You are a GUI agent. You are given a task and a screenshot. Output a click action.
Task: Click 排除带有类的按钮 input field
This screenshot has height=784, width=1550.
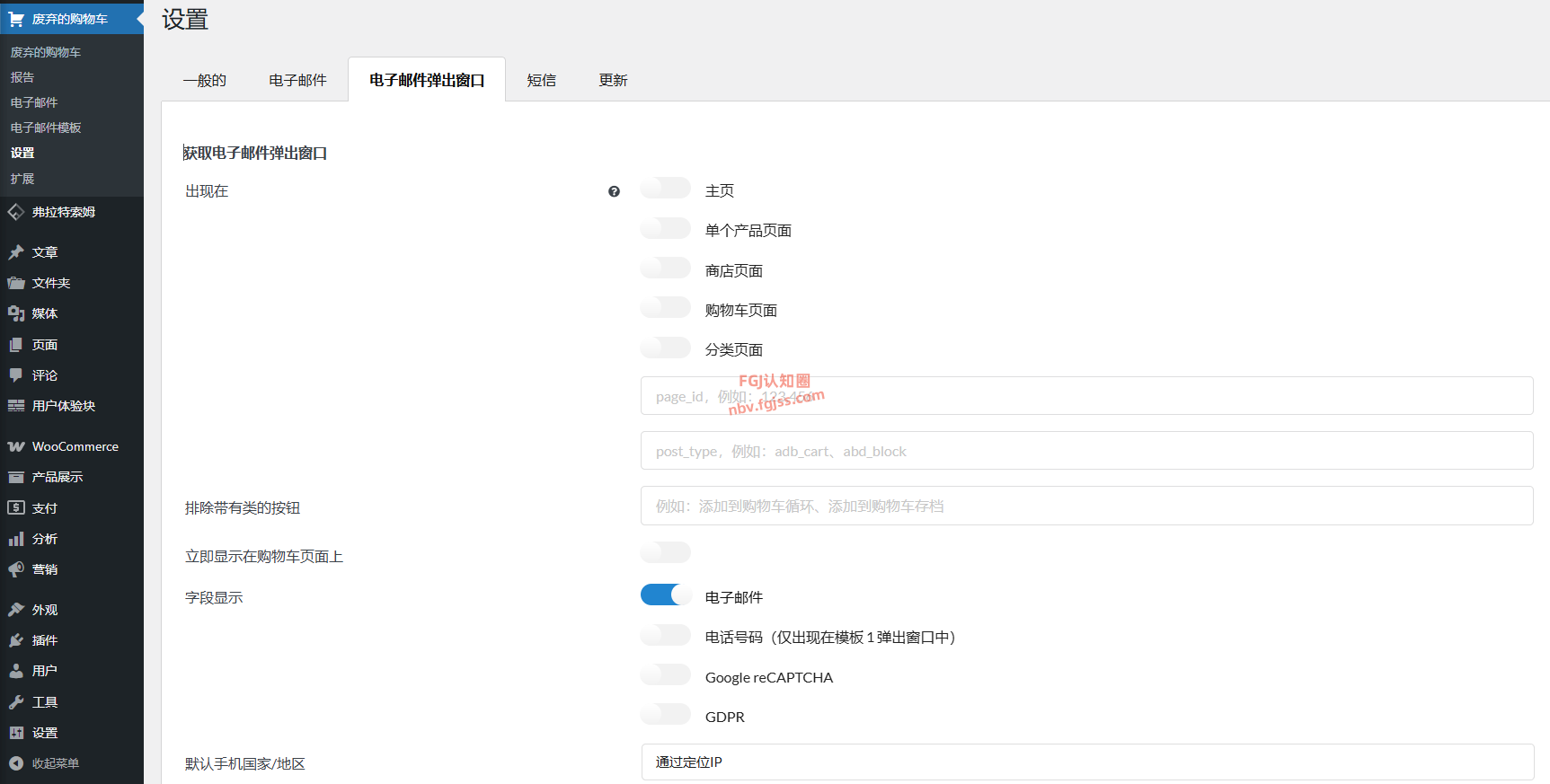pyautogui.click(x=1087, y=506)
